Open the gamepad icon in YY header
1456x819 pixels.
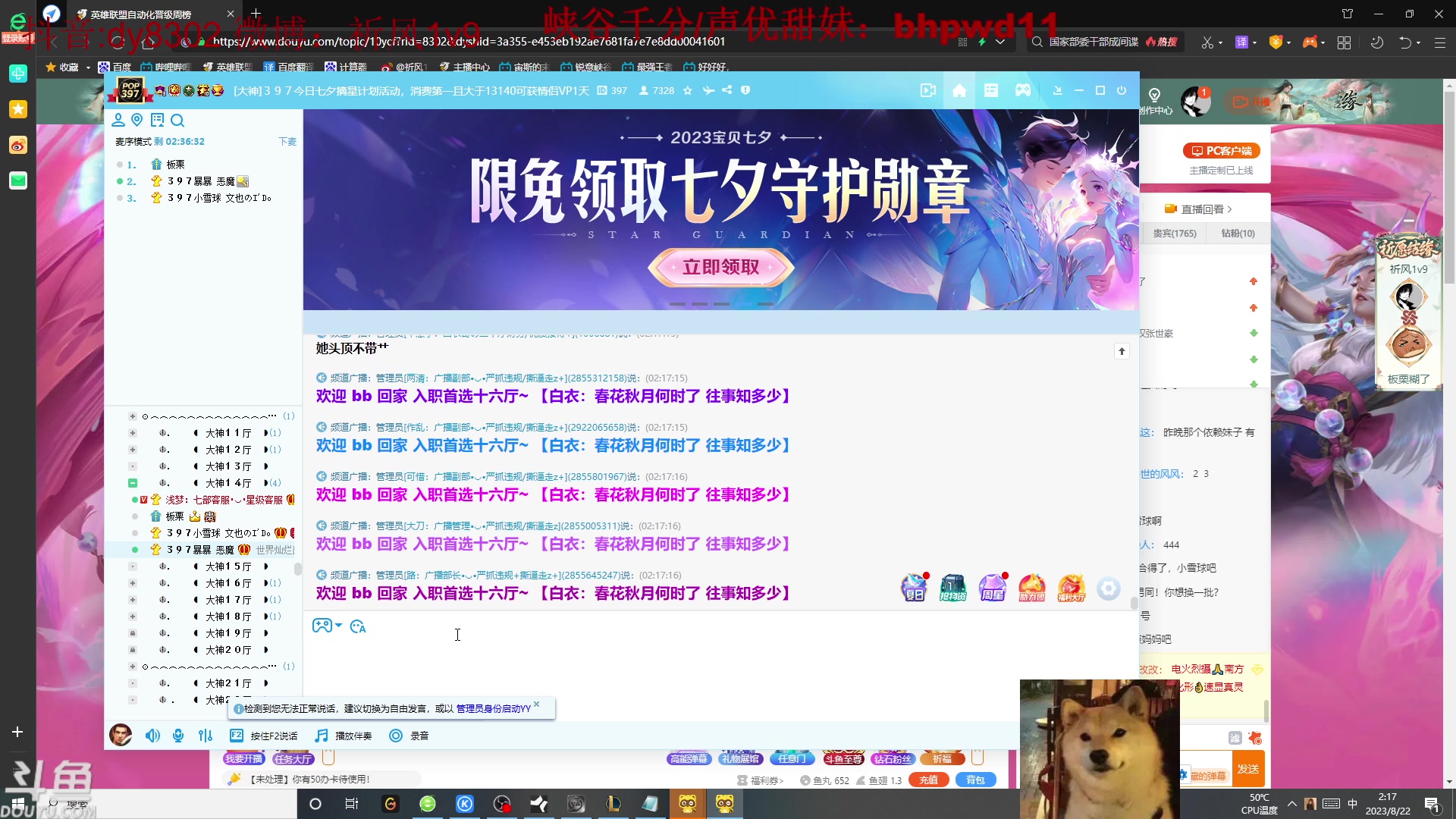[x=1023, y=90]
